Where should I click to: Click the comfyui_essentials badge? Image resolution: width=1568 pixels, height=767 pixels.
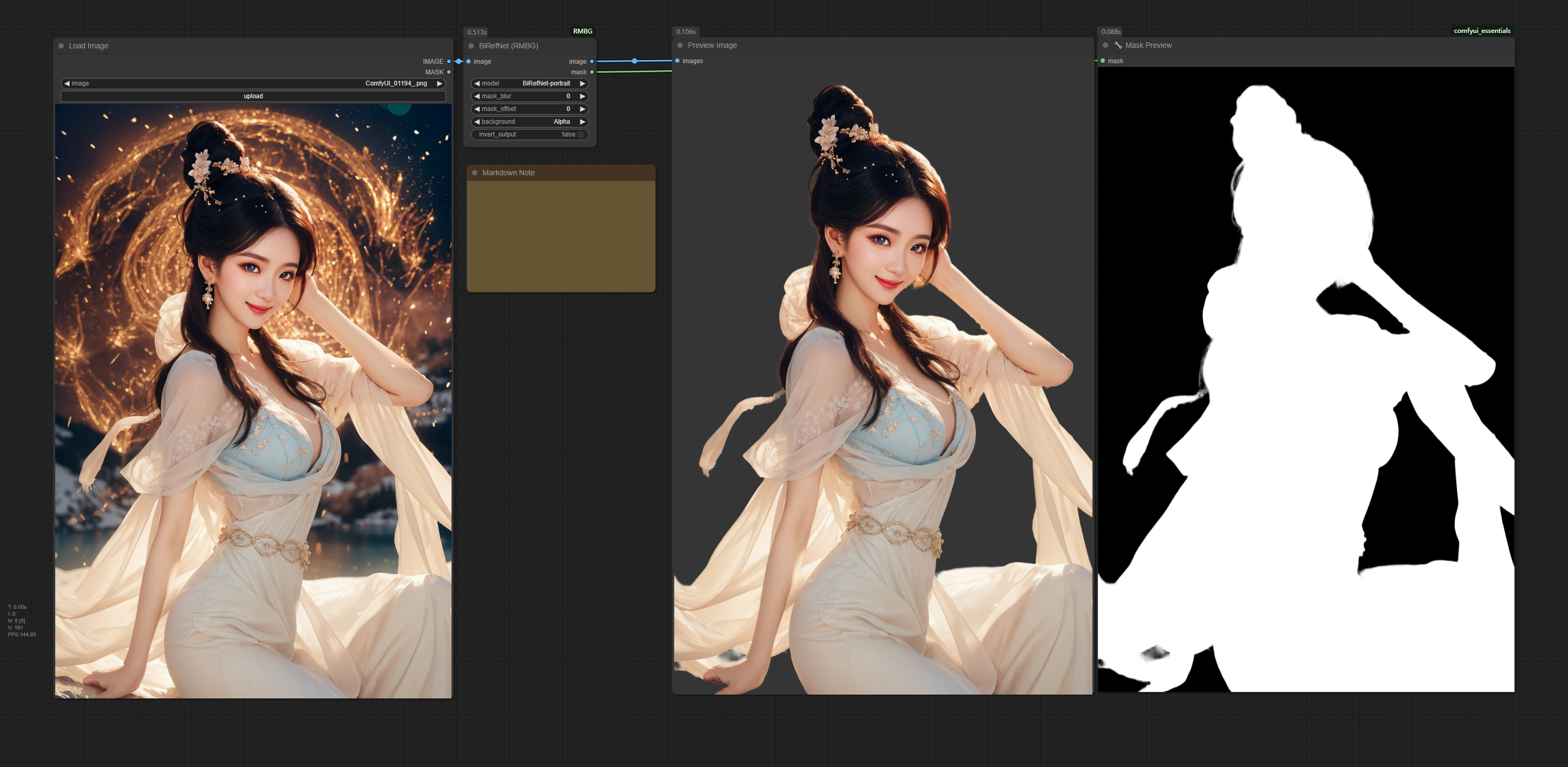pos(1481,30)
